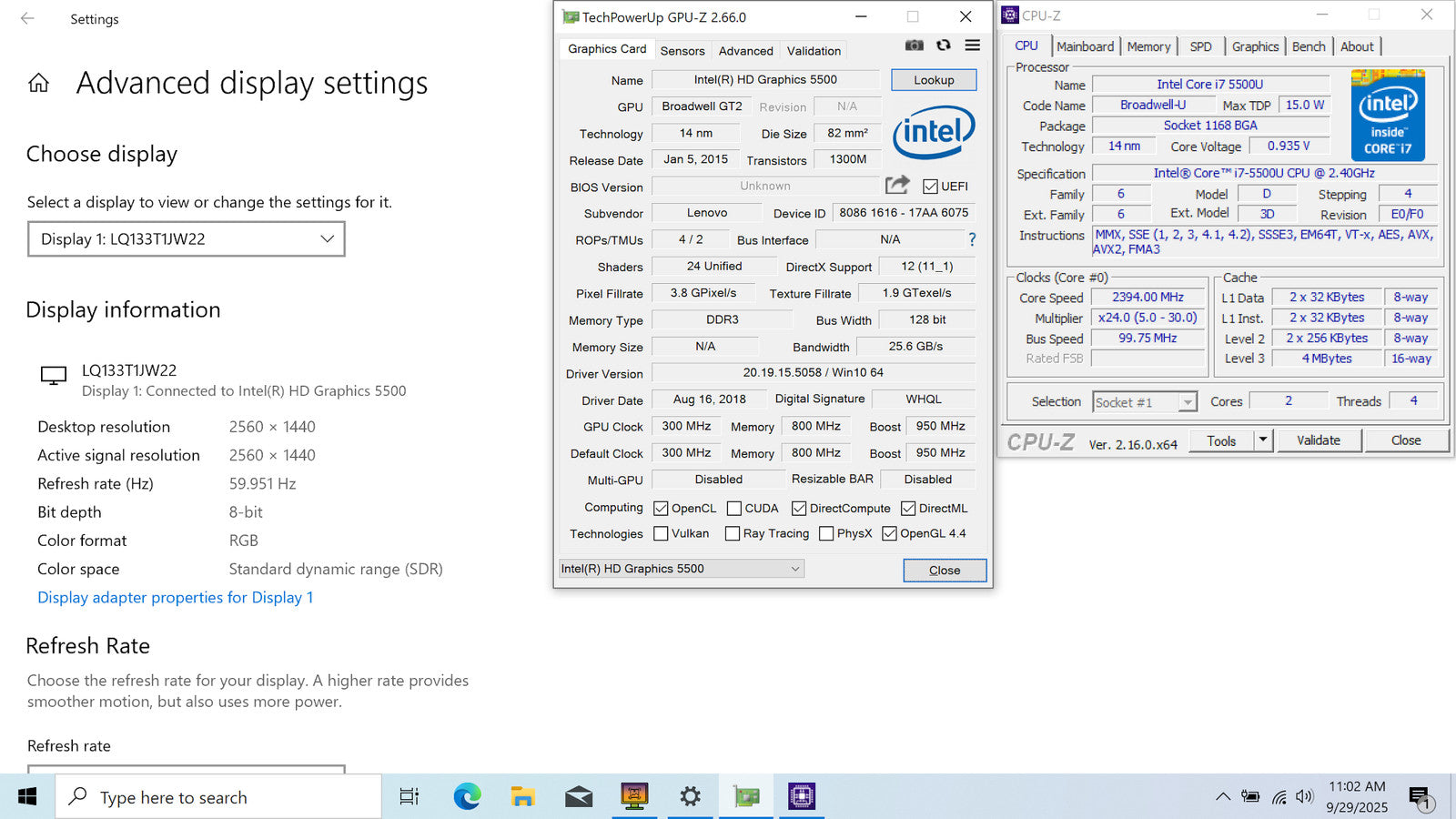Go back with the Settings arrow
The image size is (1456, 819).
(x=27, y=18)
